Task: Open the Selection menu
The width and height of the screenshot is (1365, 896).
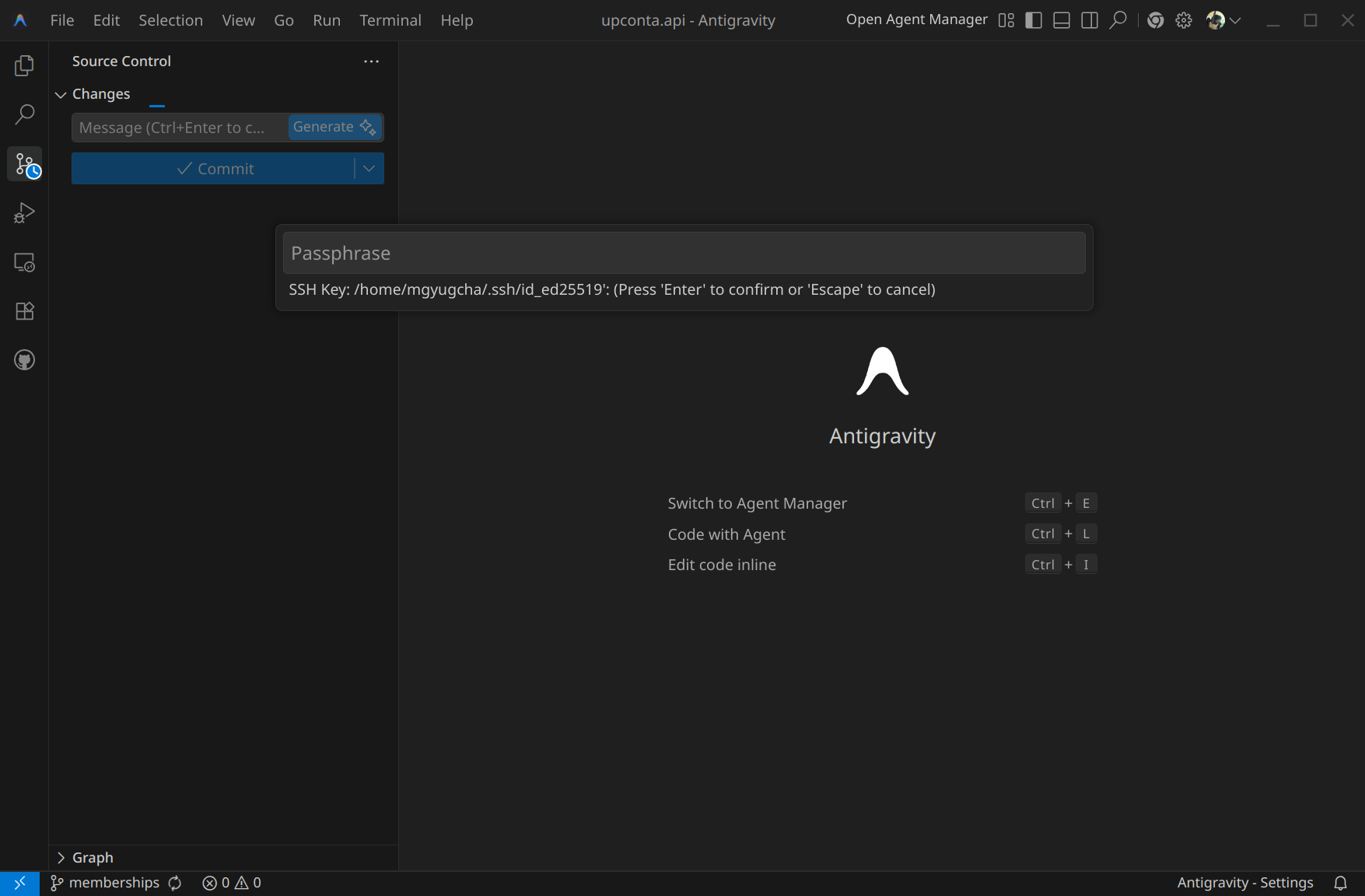Action: pyautogui.click(x=170, y=20)
